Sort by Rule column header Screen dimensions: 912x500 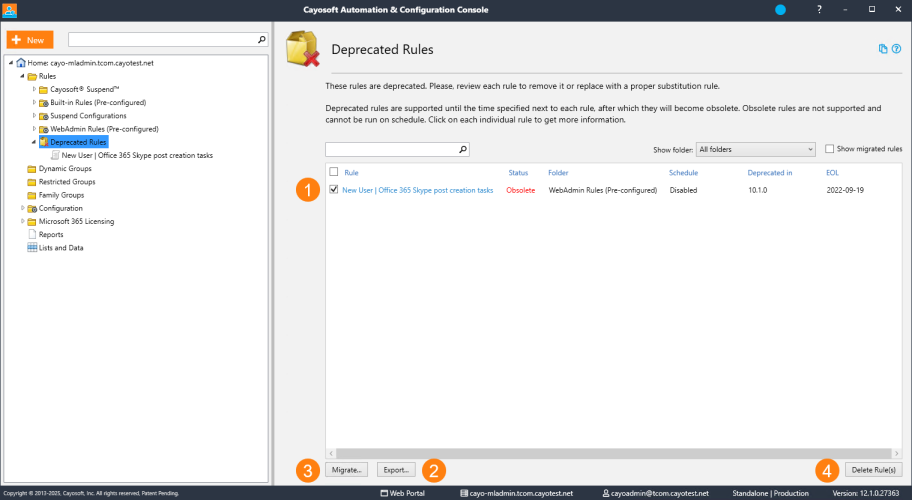tap(351, 173)
